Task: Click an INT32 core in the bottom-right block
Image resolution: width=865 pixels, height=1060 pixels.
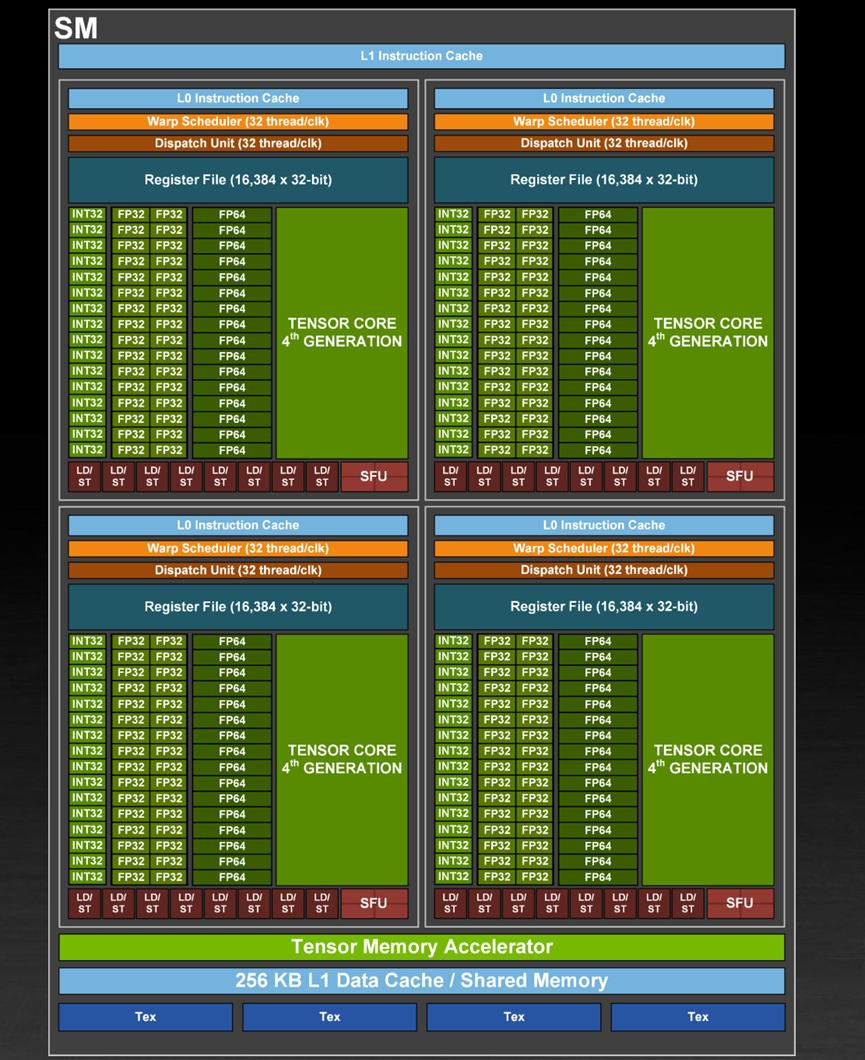Action: click(451, 700)
